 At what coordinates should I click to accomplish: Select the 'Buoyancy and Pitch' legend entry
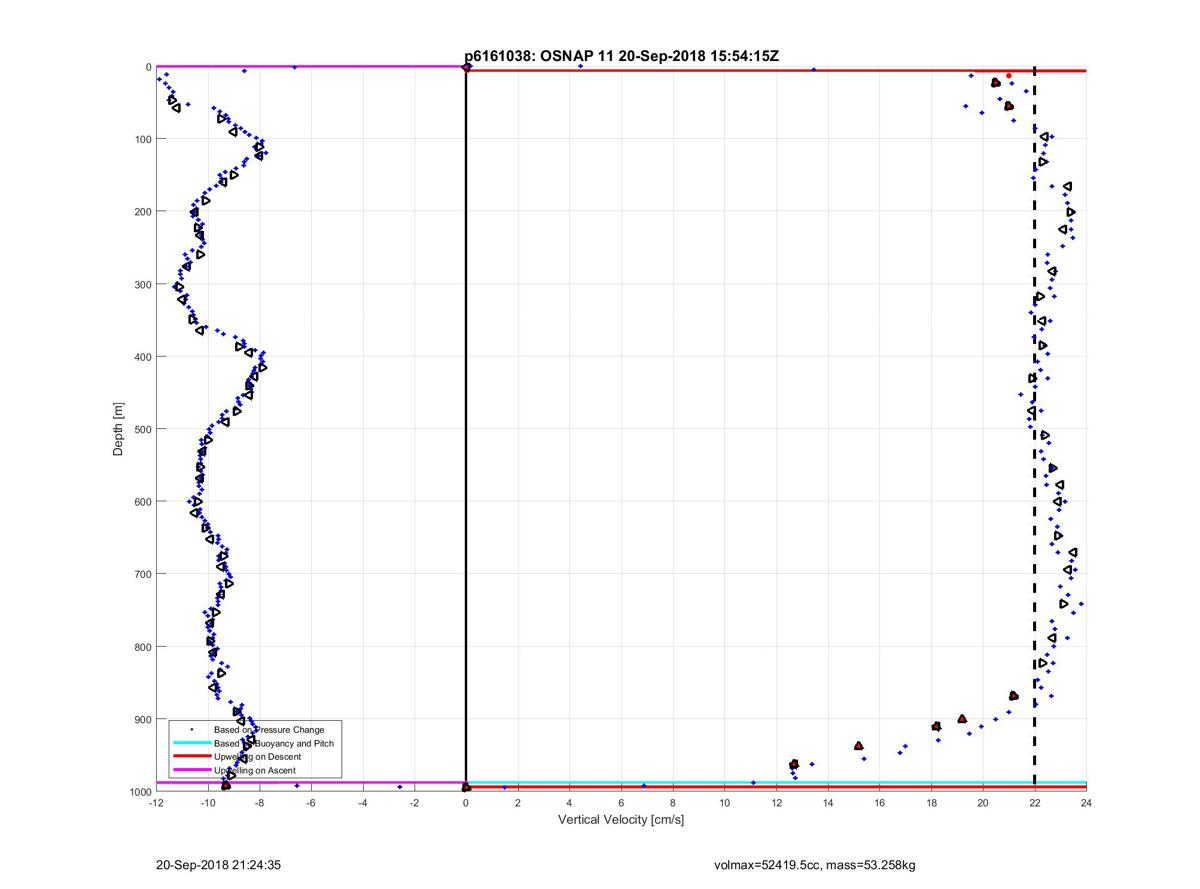point(274,744)
